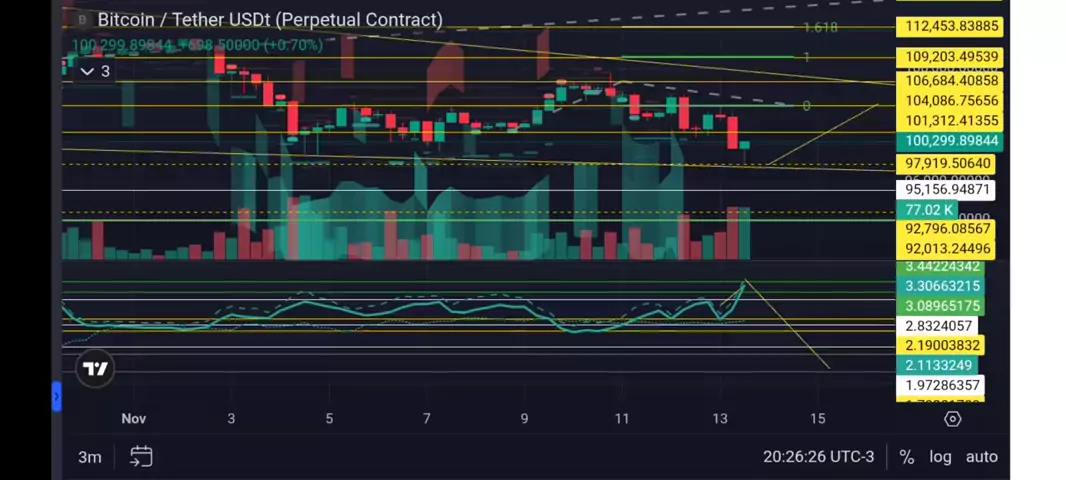The image size is (1066, 480).
Task: Click date 13 on the time axis
Action: point(720,419)
